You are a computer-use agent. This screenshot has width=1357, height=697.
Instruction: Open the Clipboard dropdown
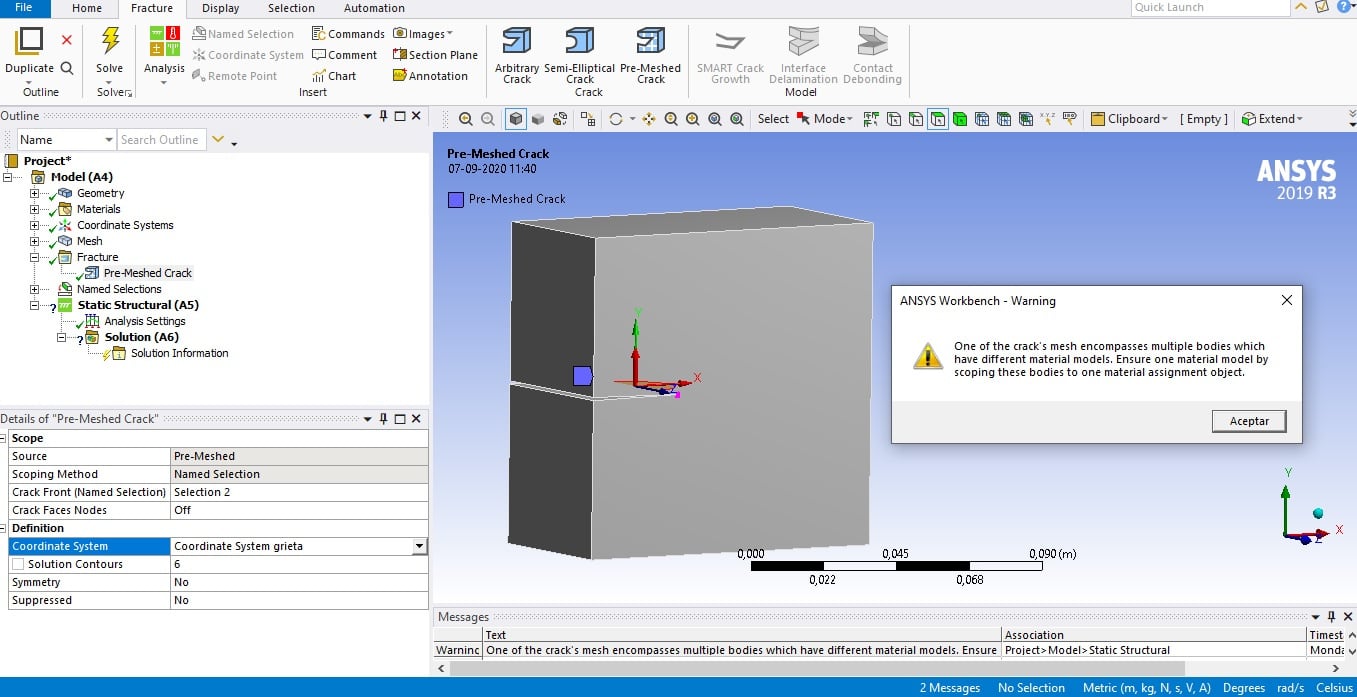pyautogui.click(x=1129, y=119)
